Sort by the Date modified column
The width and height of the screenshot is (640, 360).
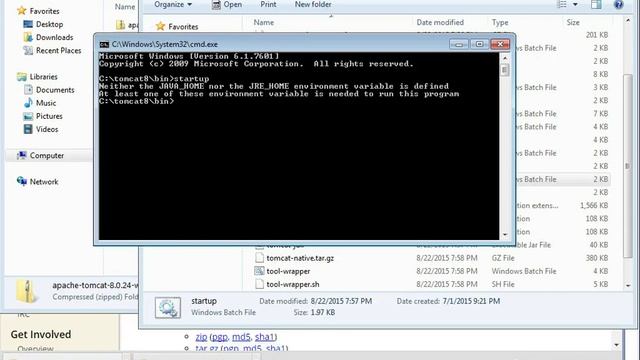(440, 22)
